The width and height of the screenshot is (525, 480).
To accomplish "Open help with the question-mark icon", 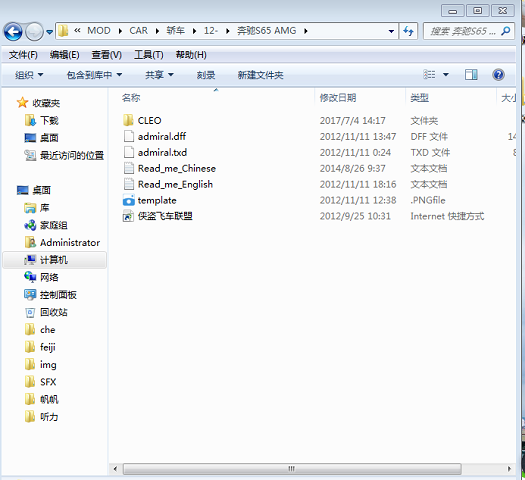I will [x=498, y=75].
